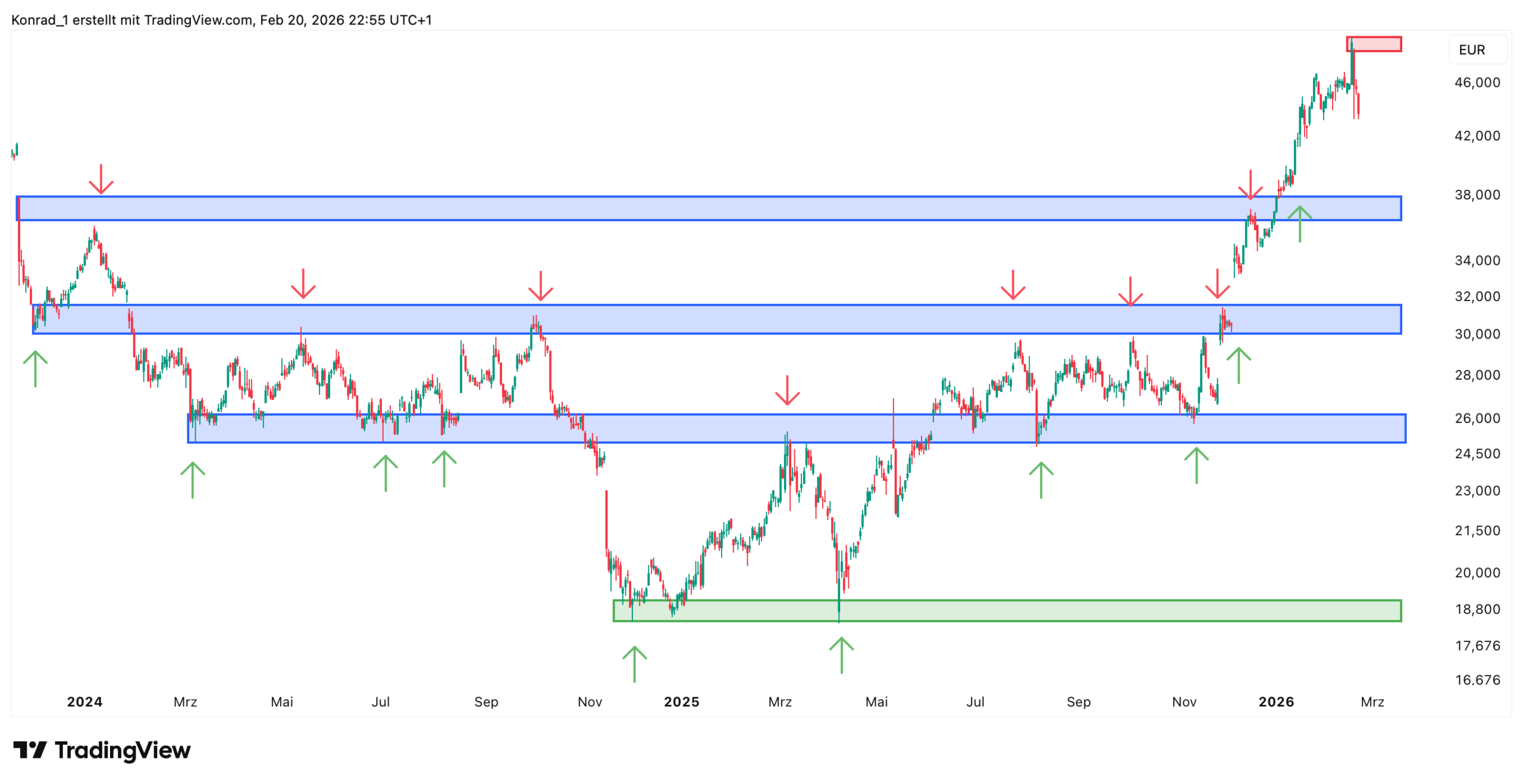Click the Konrad_1 TradingView.com header text
This screenshot has height=784, width=1523.
(221, 20)
